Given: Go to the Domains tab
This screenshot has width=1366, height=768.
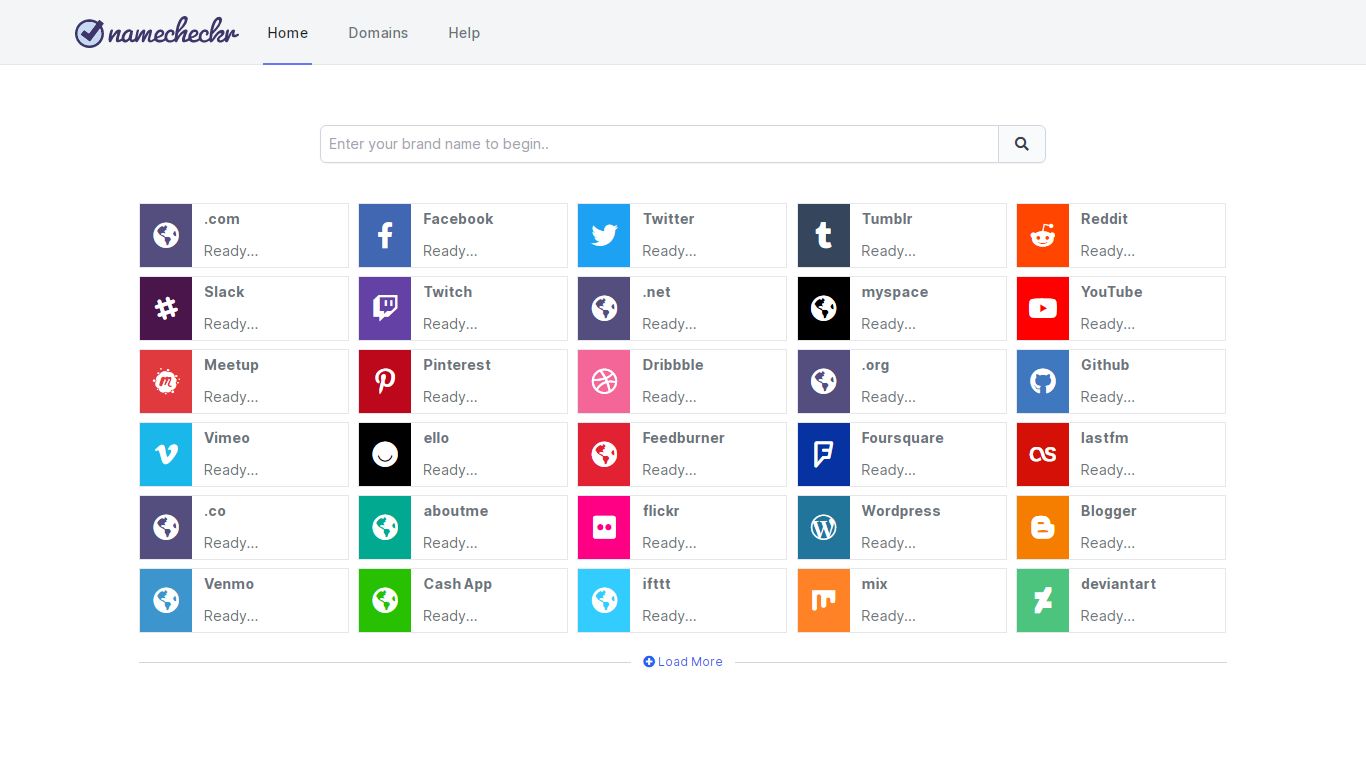Looking at the screenshot, I should click(378, 33).
